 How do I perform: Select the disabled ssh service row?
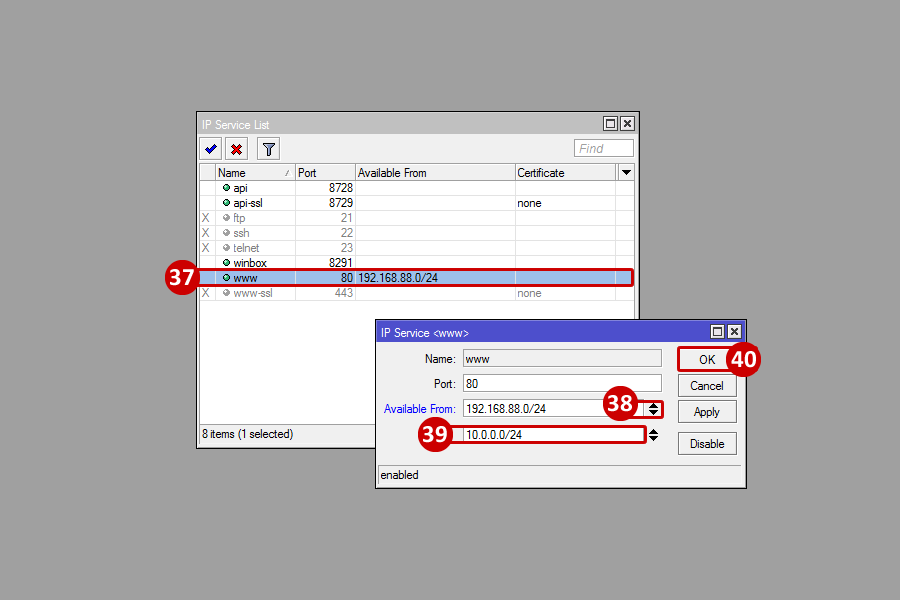[x=417, y=233]
